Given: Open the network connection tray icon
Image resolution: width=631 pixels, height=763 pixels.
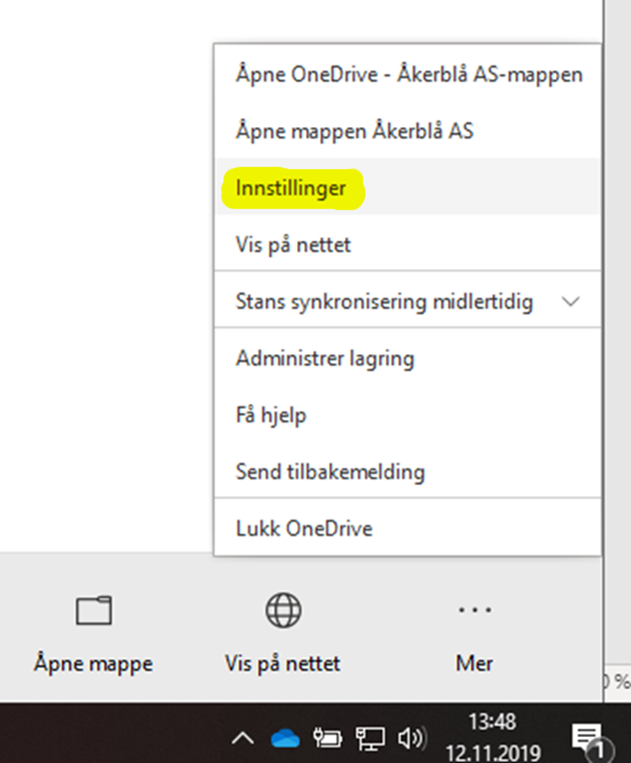Looking at the screenshot, I should pos(370,740).
